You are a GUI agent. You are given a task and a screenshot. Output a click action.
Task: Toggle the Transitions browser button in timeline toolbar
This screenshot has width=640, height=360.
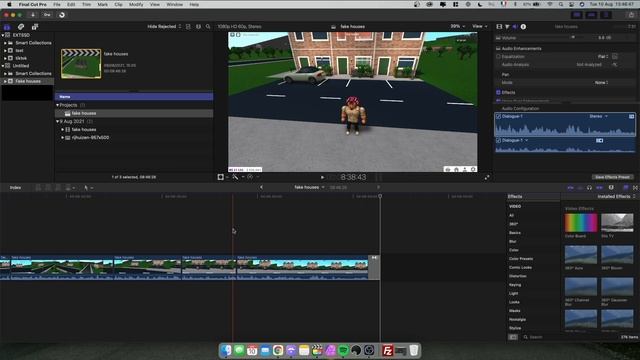click(x=635, y=187)
